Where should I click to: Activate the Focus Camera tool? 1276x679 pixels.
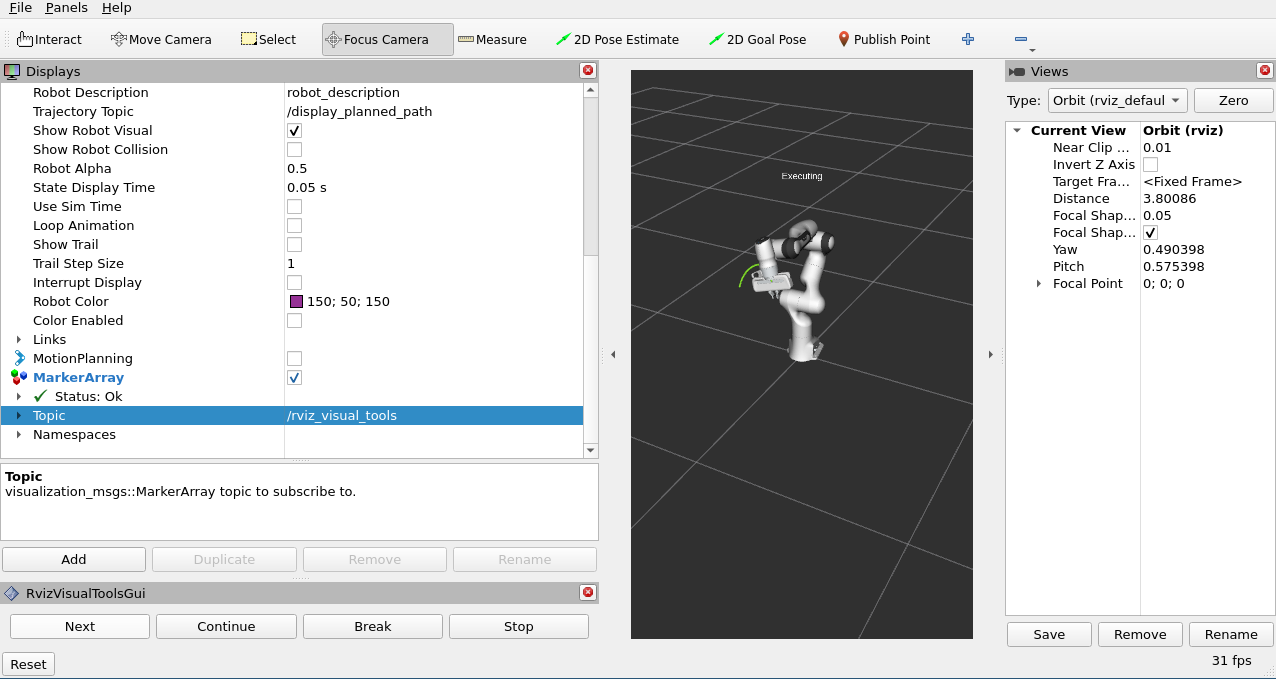point(387,39)
